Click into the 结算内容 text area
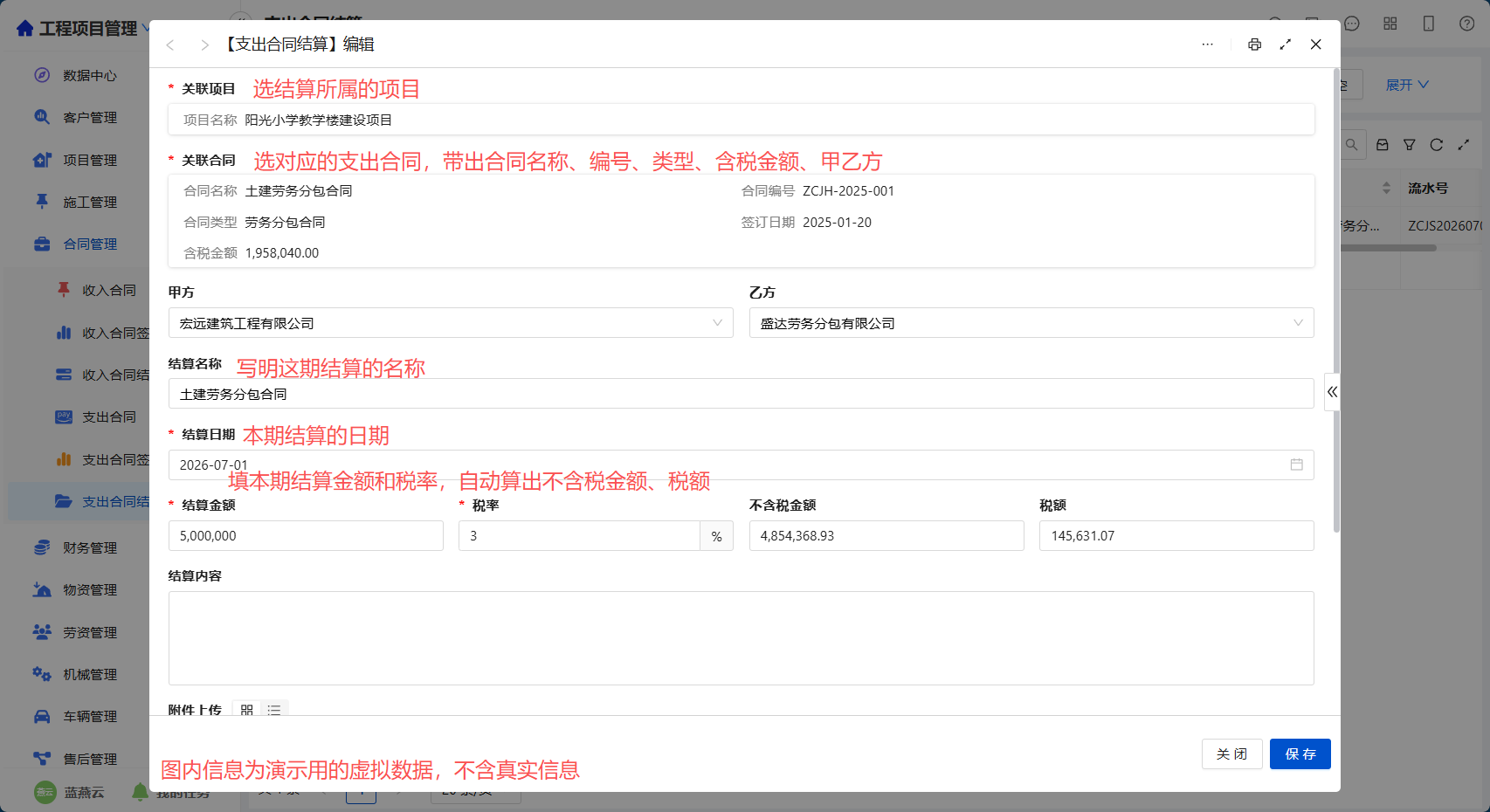 tap(742, 638)
